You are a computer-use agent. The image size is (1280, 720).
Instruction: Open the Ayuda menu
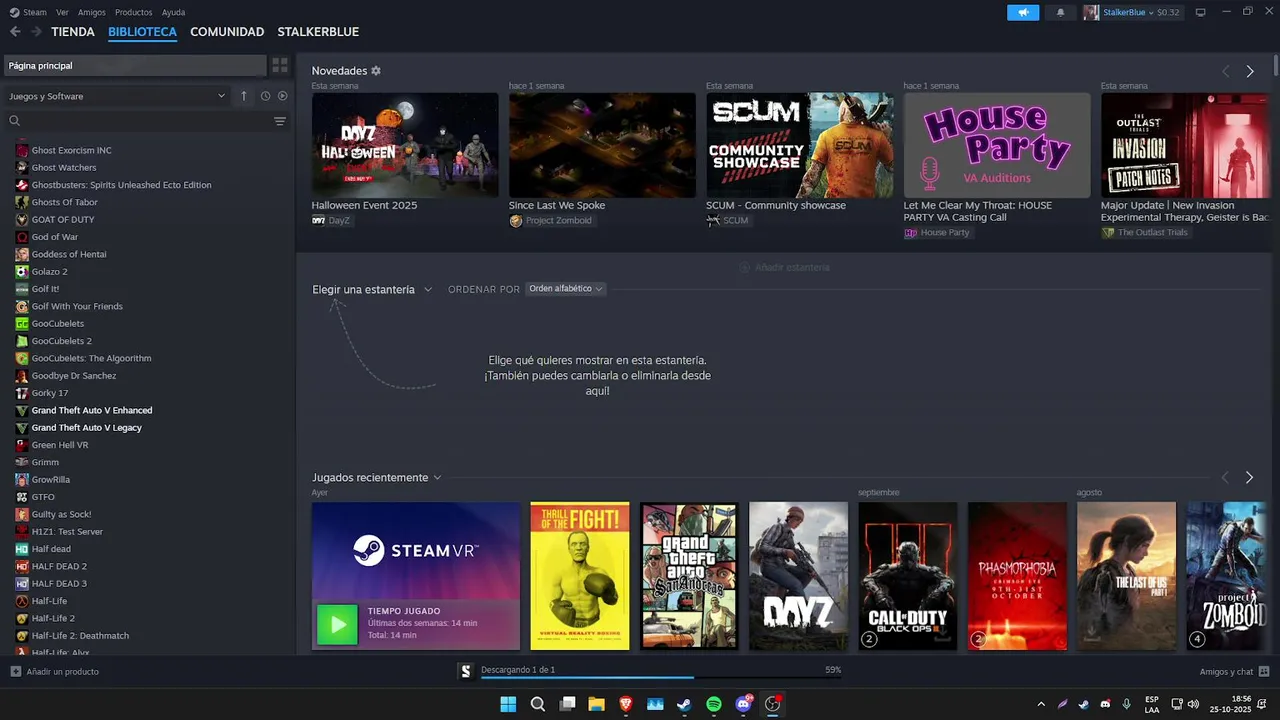173,12
